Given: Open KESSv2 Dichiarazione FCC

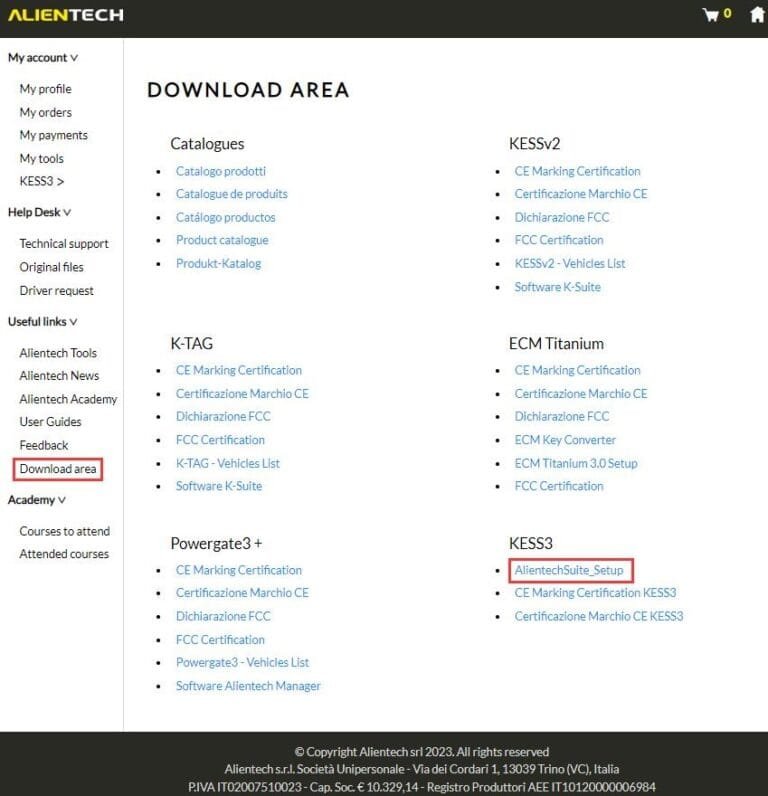Looking at the screenshot, I should 561,217.
